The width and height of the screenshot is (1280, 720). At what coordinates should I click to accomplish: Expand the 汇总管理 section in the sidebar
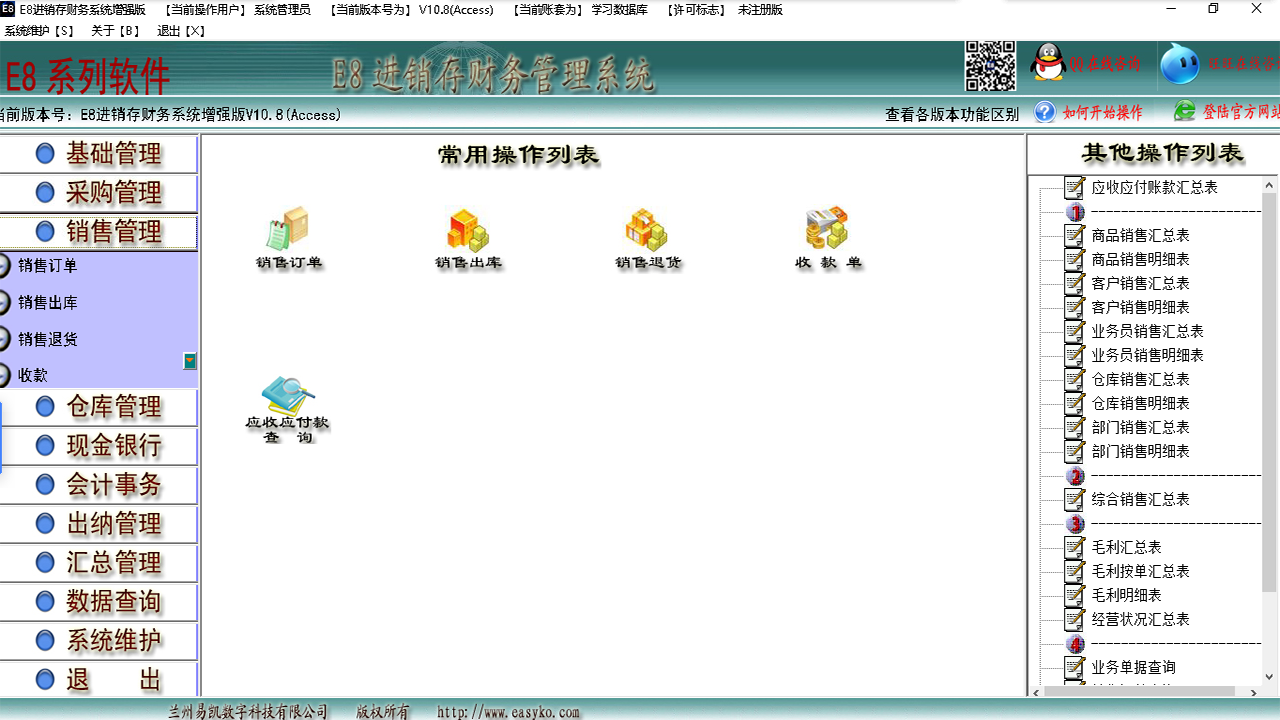[100, 562]
